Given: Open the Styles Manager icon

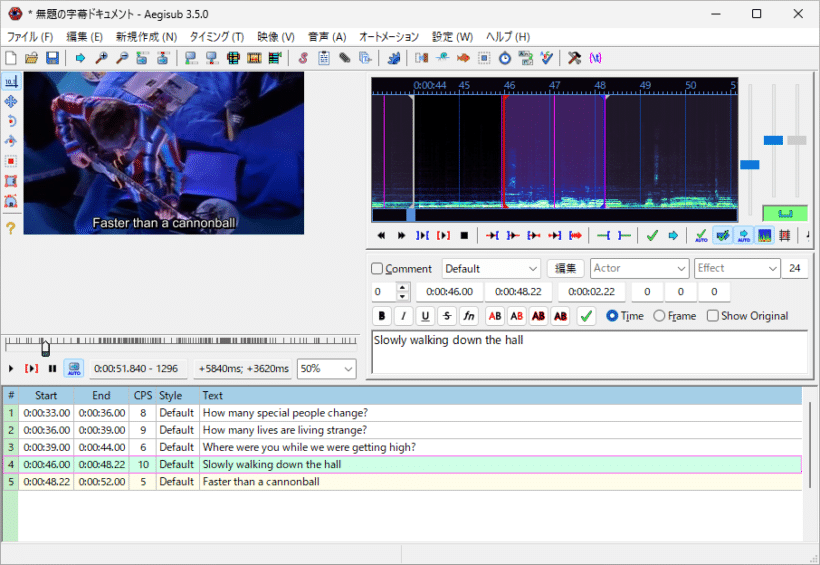Looking at the screenshot, I should pos(303,58).
